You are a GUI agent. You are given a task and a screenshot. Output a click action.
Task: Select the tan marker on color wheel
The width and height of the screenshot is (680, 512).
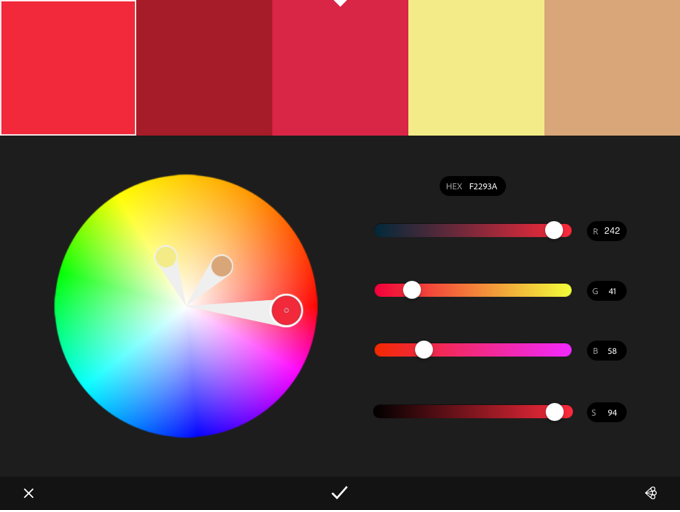click(x=222, y=266)
